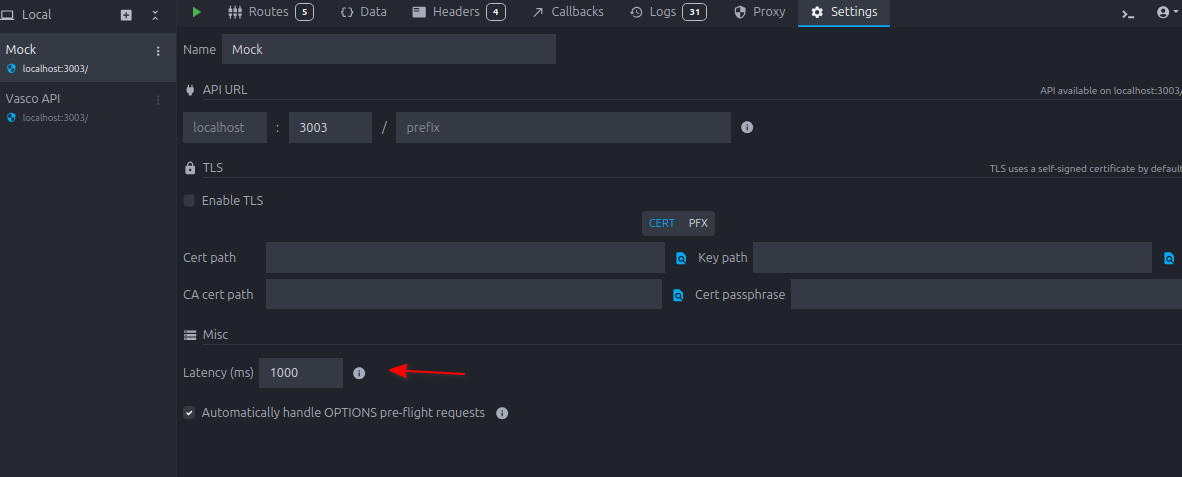Browse for the Cert path file
The width and height of the screenshot is (1182, 477).
pyautogui.click(x=680, y=258)
